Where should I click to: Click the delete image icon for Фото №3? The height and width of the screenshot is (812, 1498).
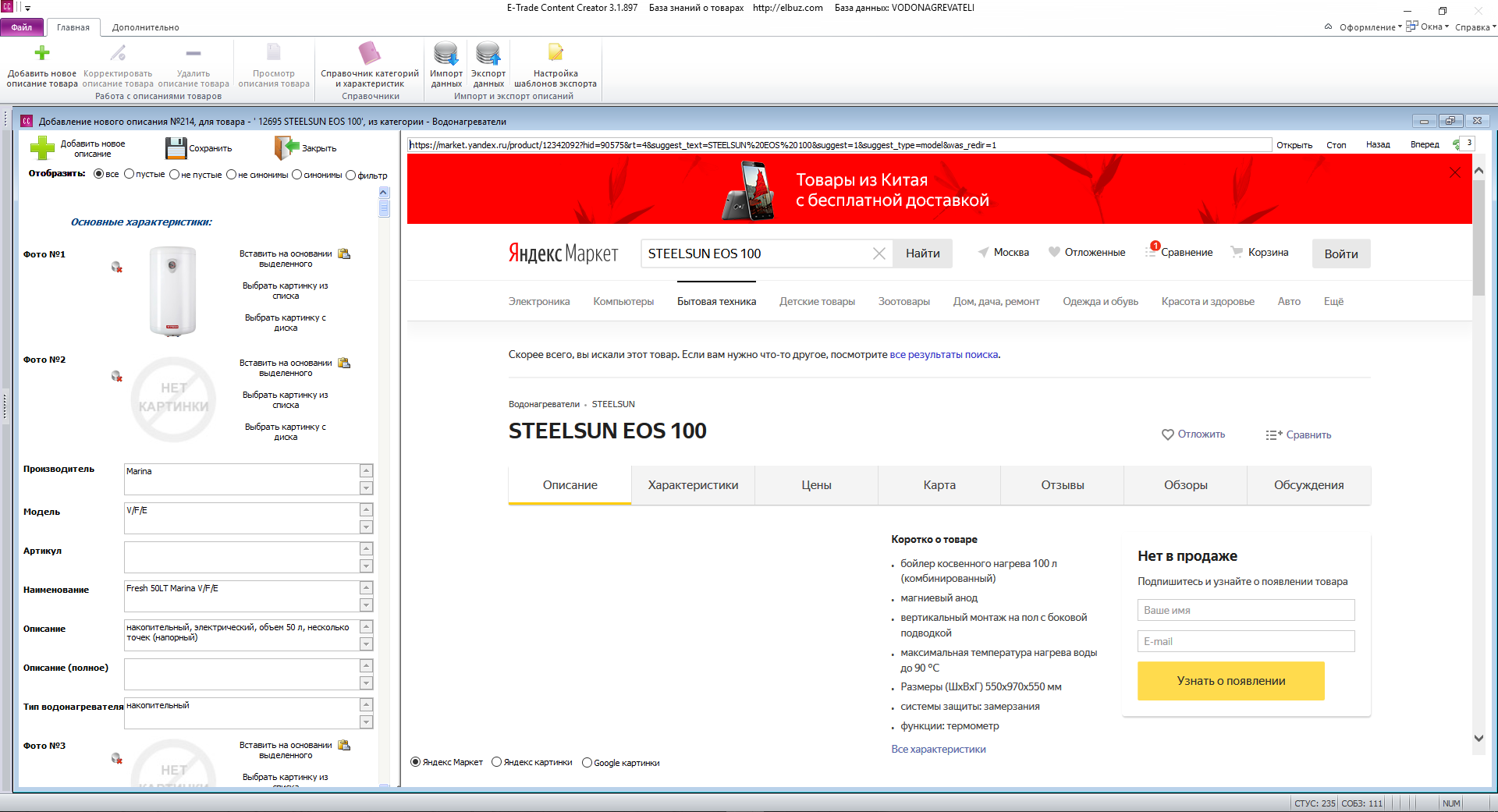pyautogui.click(x=117, y=759)
